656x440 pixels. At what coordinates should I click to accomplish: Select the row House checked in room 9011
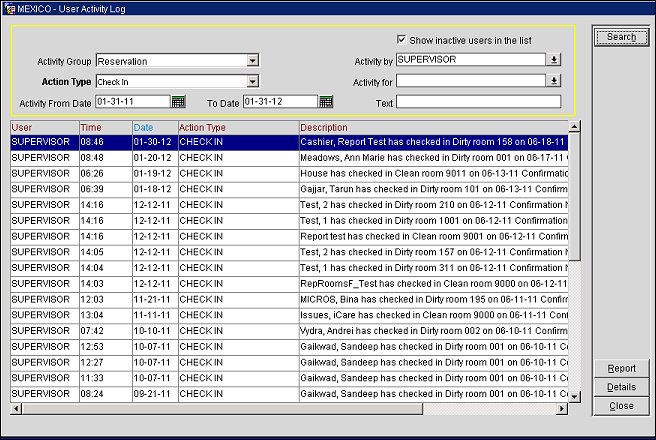click(289, 174)
